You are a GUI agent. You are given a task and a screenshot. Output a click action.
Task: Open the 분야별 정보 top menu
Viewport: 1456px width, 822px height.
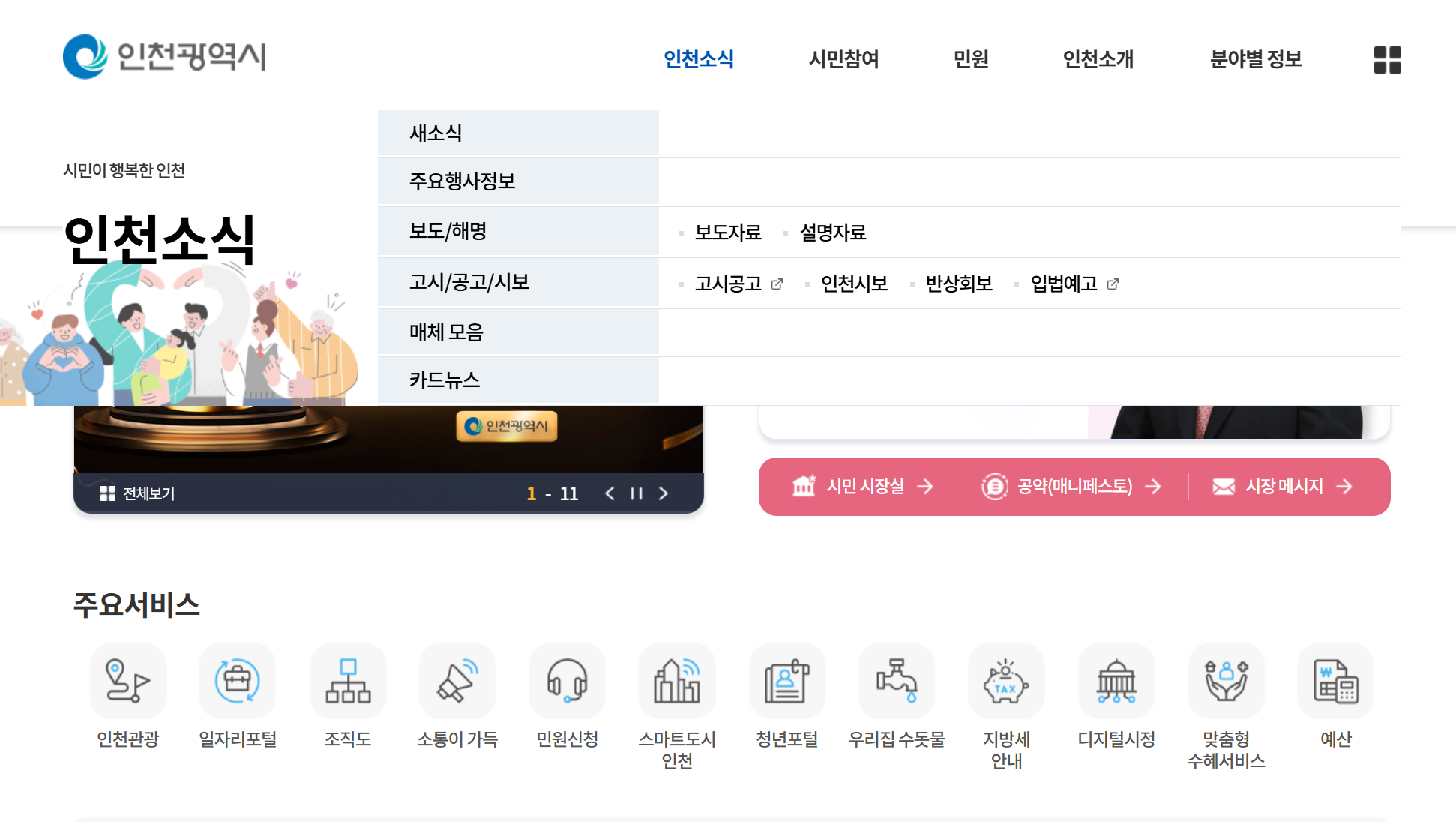pos(1256,58)
